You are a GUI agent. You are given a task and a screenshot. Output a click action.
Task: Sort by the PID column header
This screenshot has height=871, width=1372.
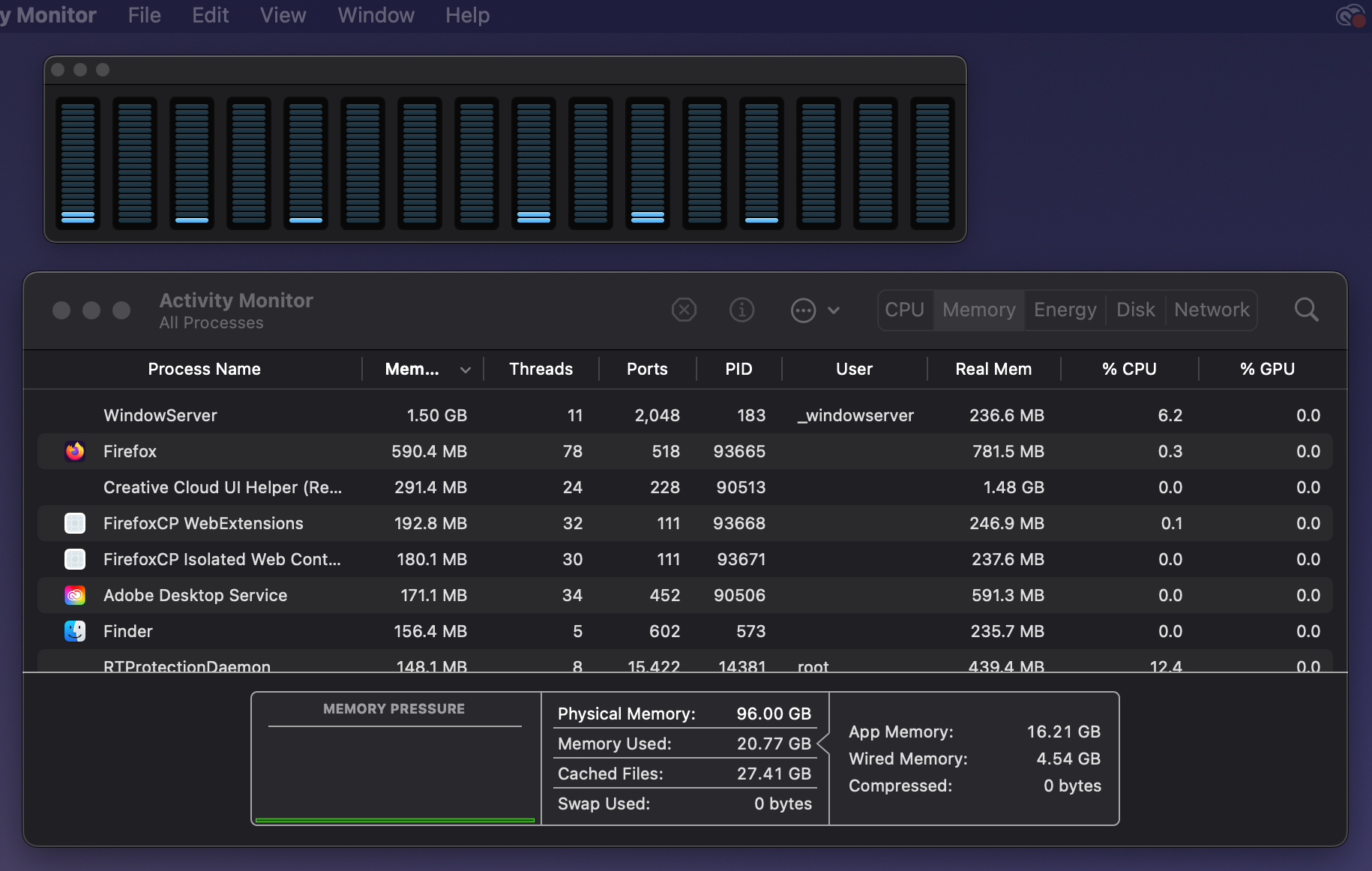(x=738, y=369)
